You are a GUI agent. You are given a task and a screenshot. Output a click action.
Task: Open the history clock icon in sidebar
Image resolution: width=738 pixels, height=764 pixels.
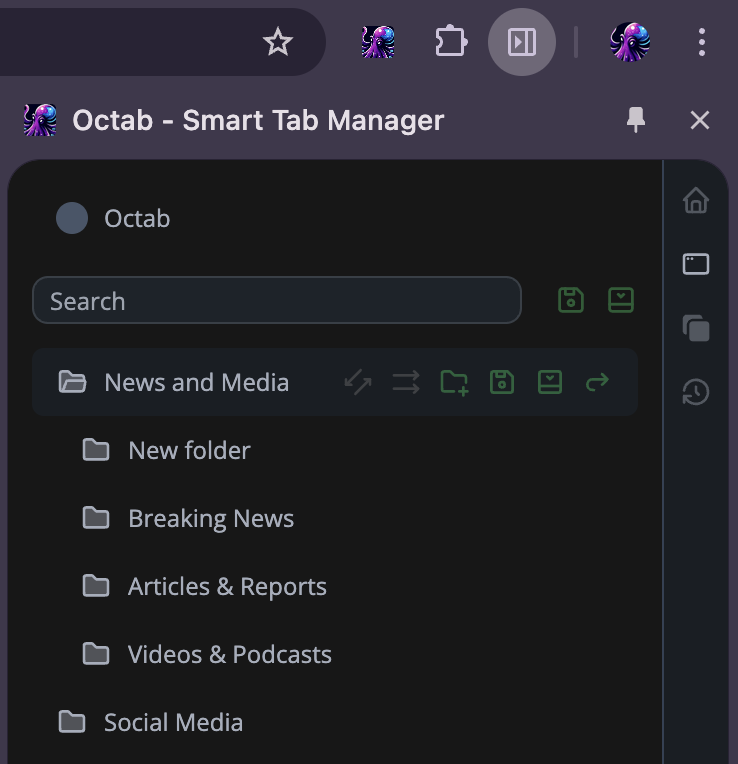pos(696,392)
